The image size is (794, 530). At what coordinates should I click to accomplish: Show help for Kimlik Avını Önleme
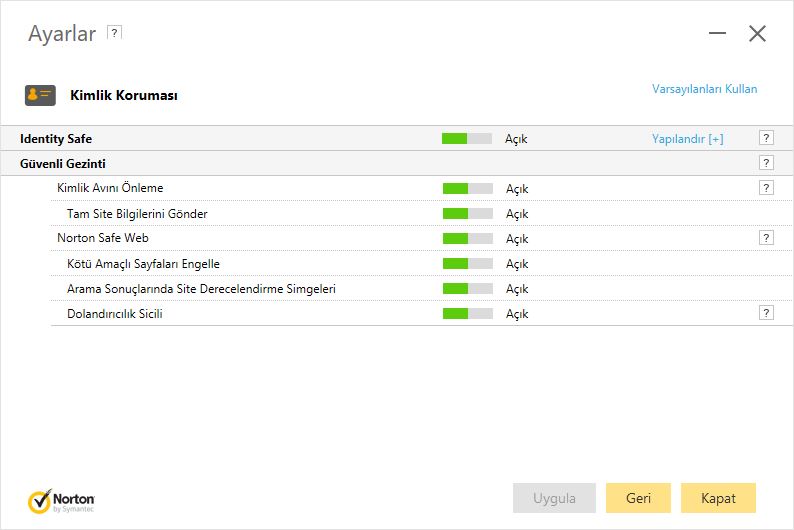coord(766,188)
